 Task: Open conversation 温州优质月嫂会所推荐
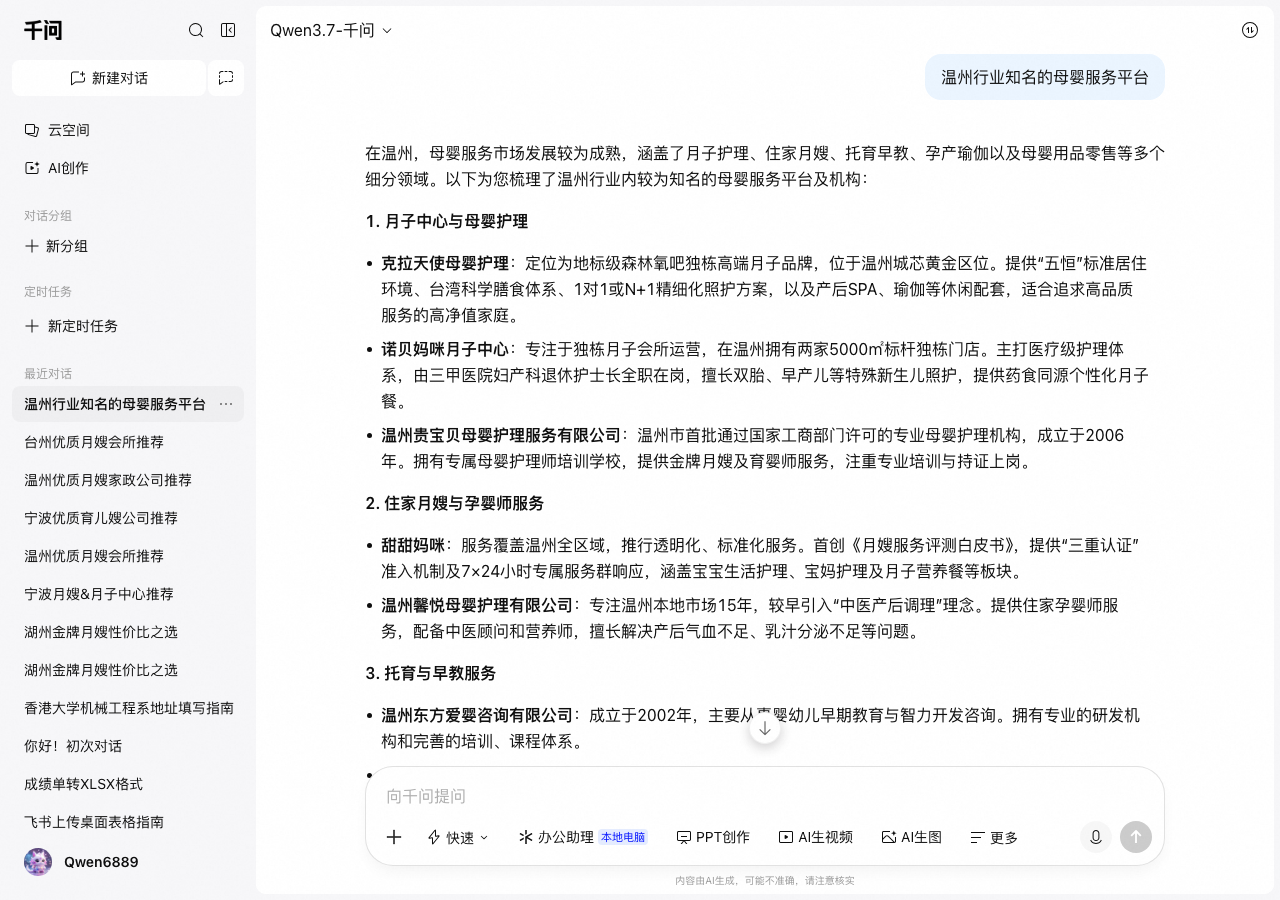coord(128,556)
